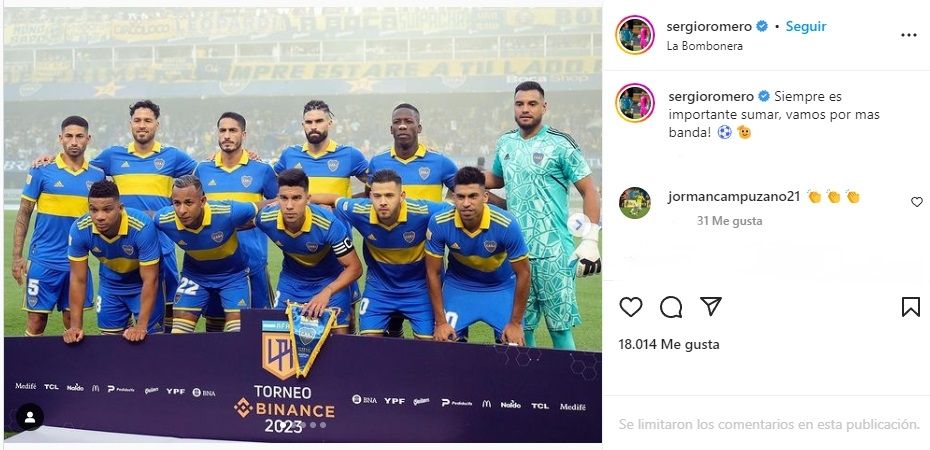View the 31 Me gusta comment likes
This screenshot has height=450, width=930.
coord(730,221)
